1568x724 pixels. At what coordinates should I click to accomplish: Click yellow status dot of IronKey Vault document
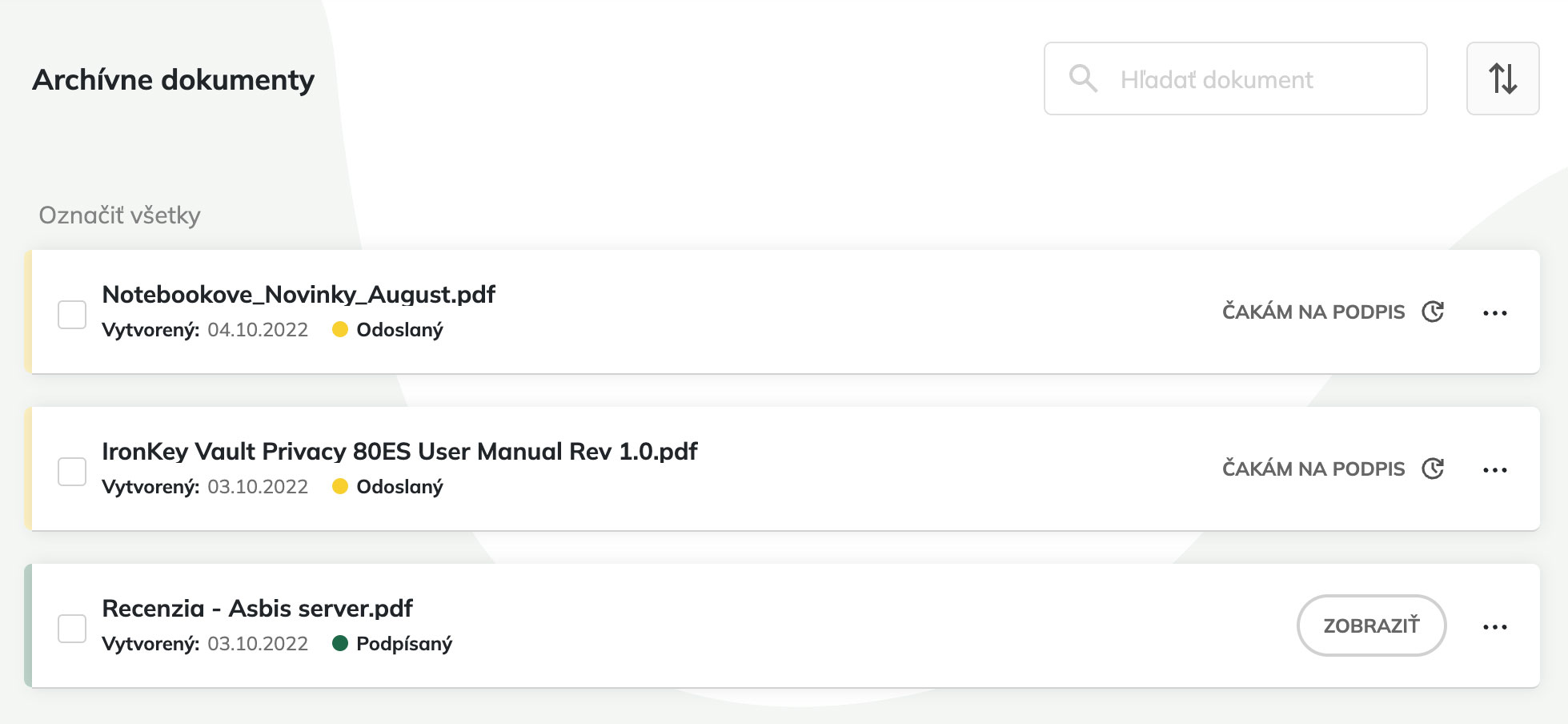(x=339, y=486)
